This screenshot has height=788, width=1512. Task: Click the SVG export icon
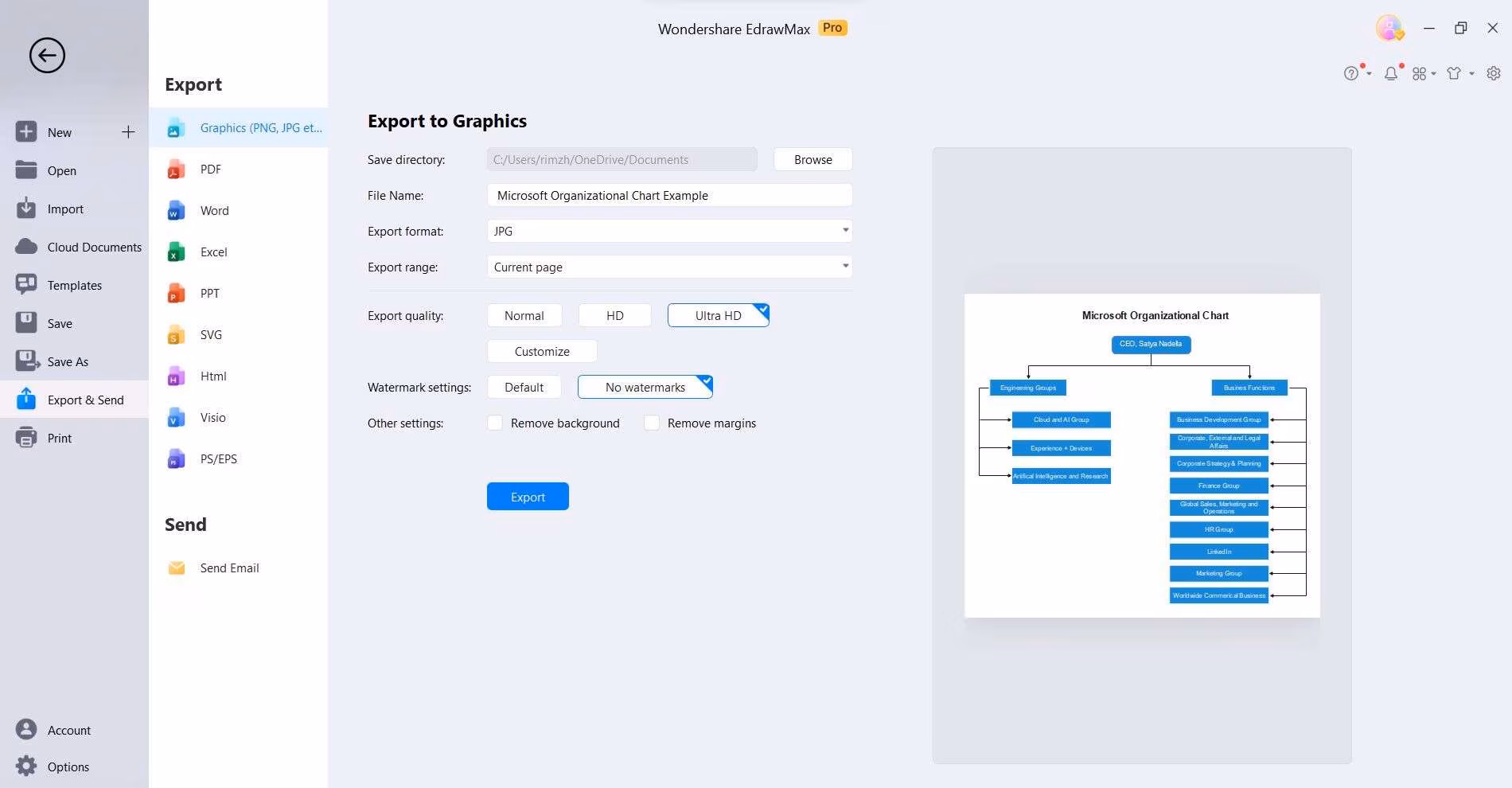[176, 335]
